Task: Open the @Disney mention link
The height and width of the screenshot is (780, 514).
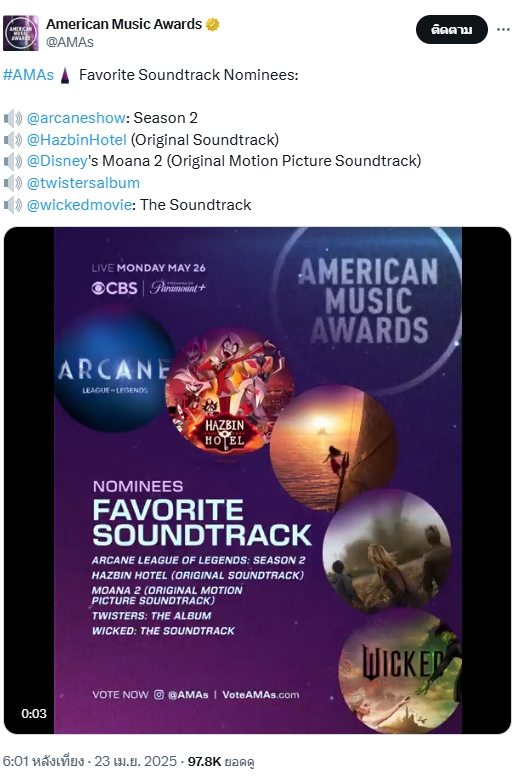Action: coord(57,161)
